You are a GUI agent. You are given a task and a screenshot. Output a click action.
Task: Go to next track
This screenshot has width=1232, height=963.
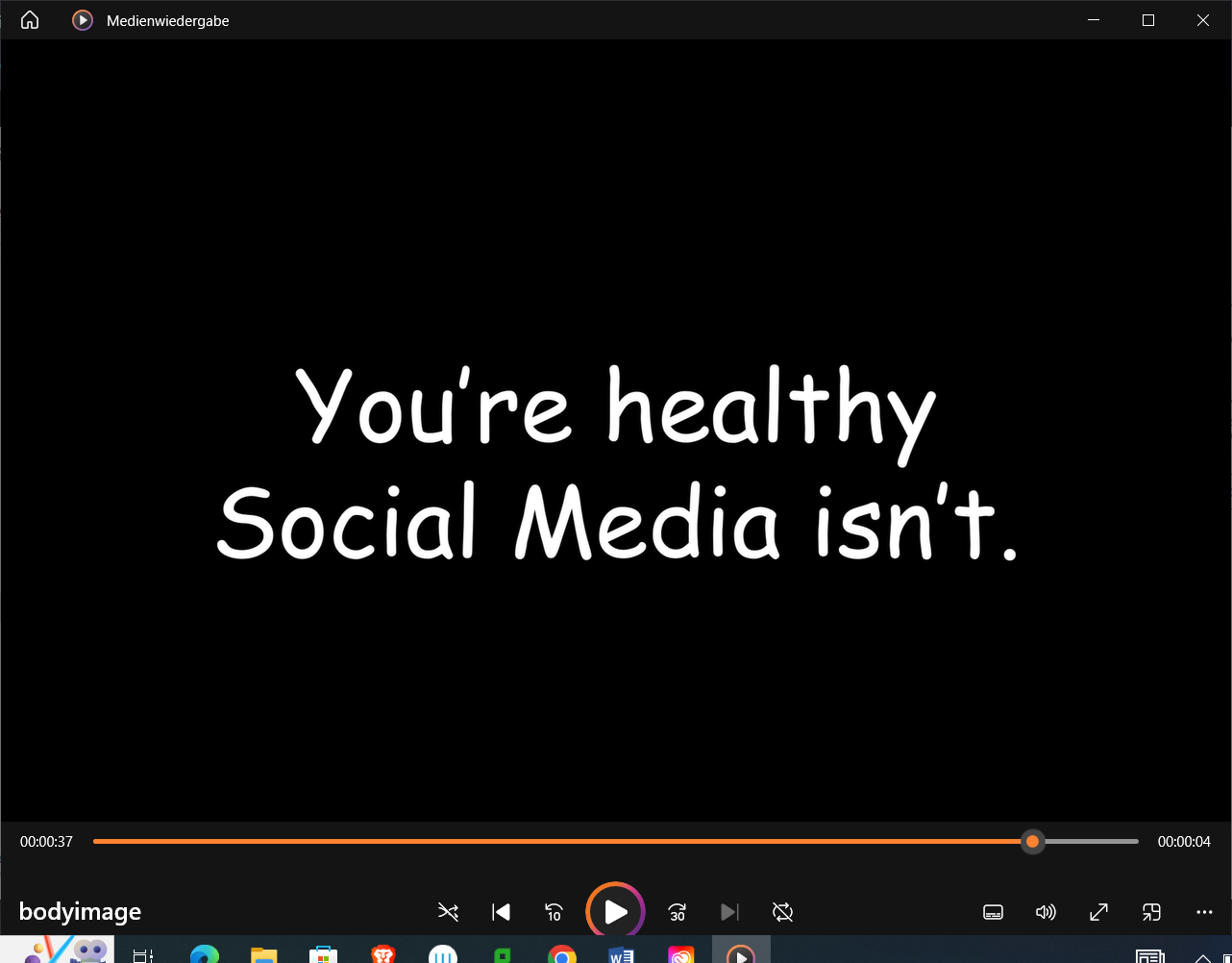tap(730, 912)
